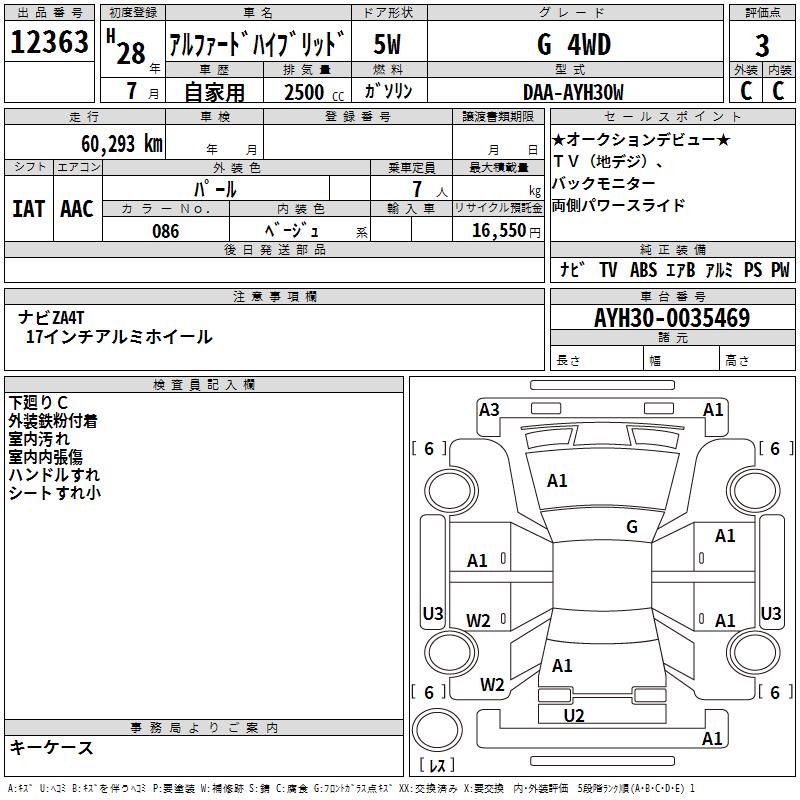Click the U3 mark on the diagram's left side
Viewport: 800px width, 800px height.
point(433,613)
